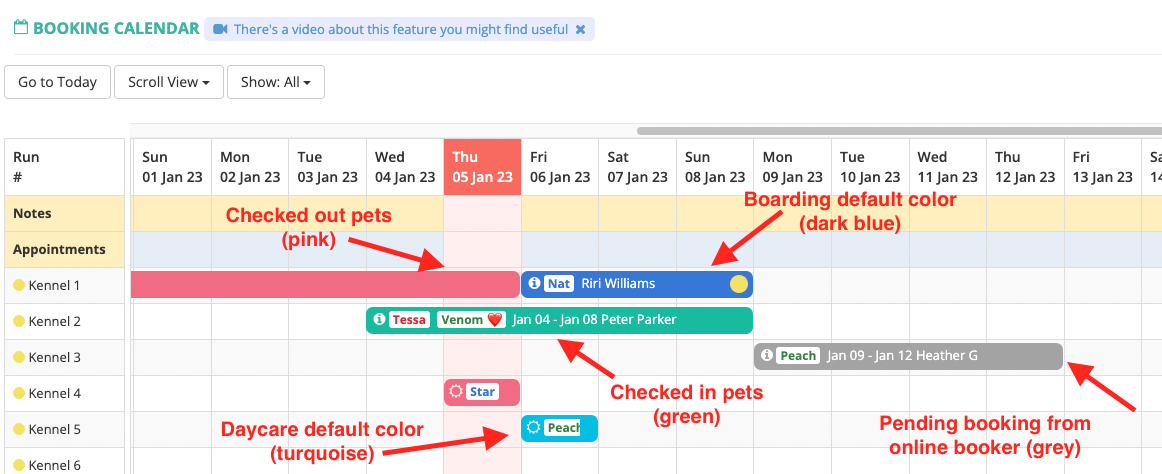Open the Tessa pet tag
Image resolution: width=1162 pixels, height=474 pixels.
(409, 320)
